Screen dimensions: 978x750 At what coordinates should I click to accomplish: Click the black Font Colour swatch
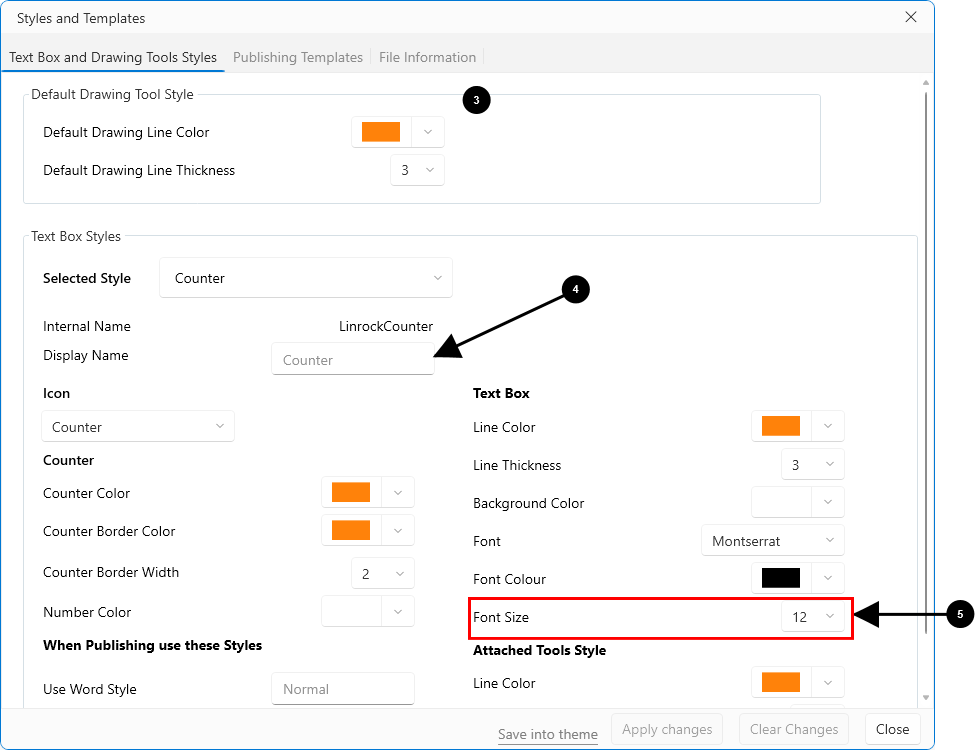781,579
